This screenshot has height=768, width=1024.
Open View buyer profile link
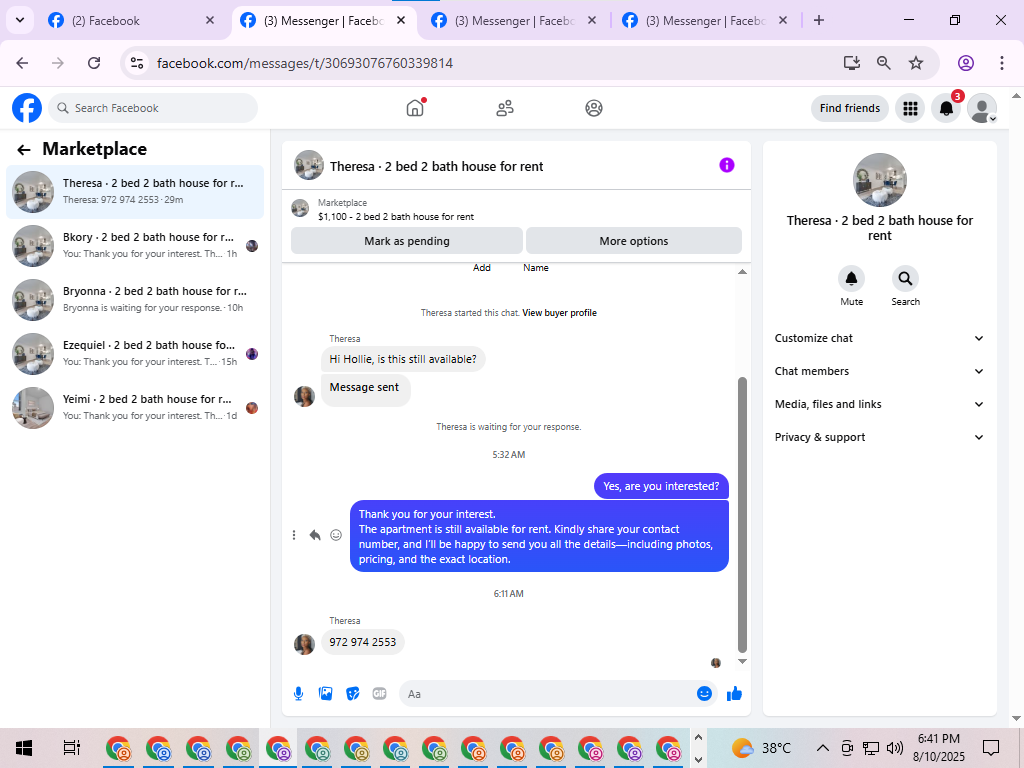[x=559, y=313]
